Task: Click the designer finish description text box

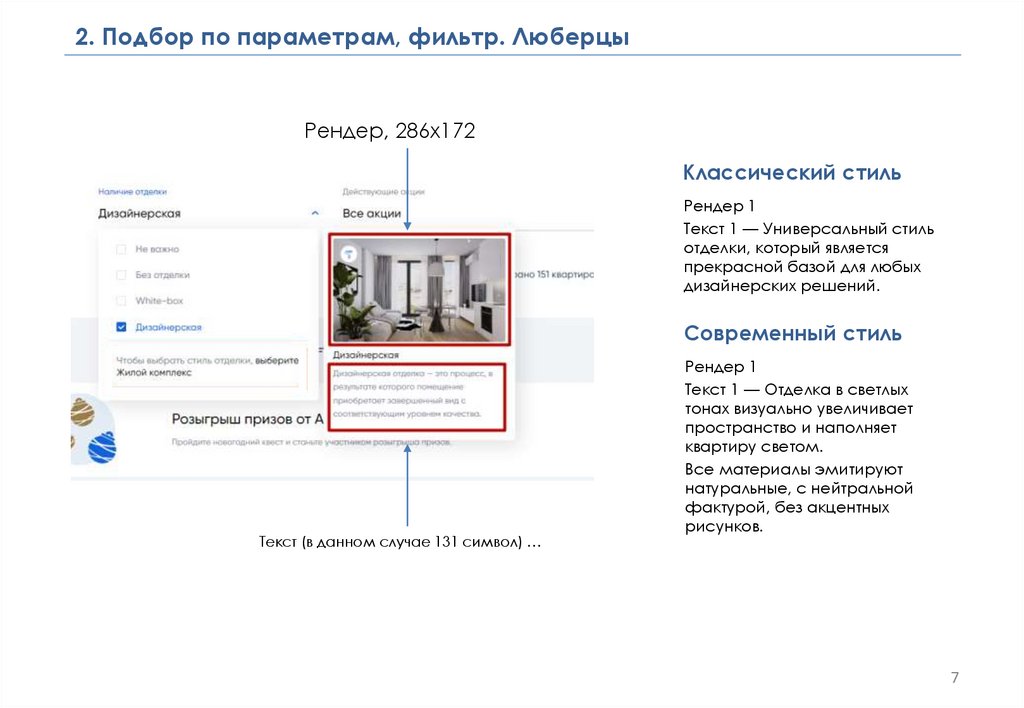Action: pyautogui.click(x=416, y=393)
